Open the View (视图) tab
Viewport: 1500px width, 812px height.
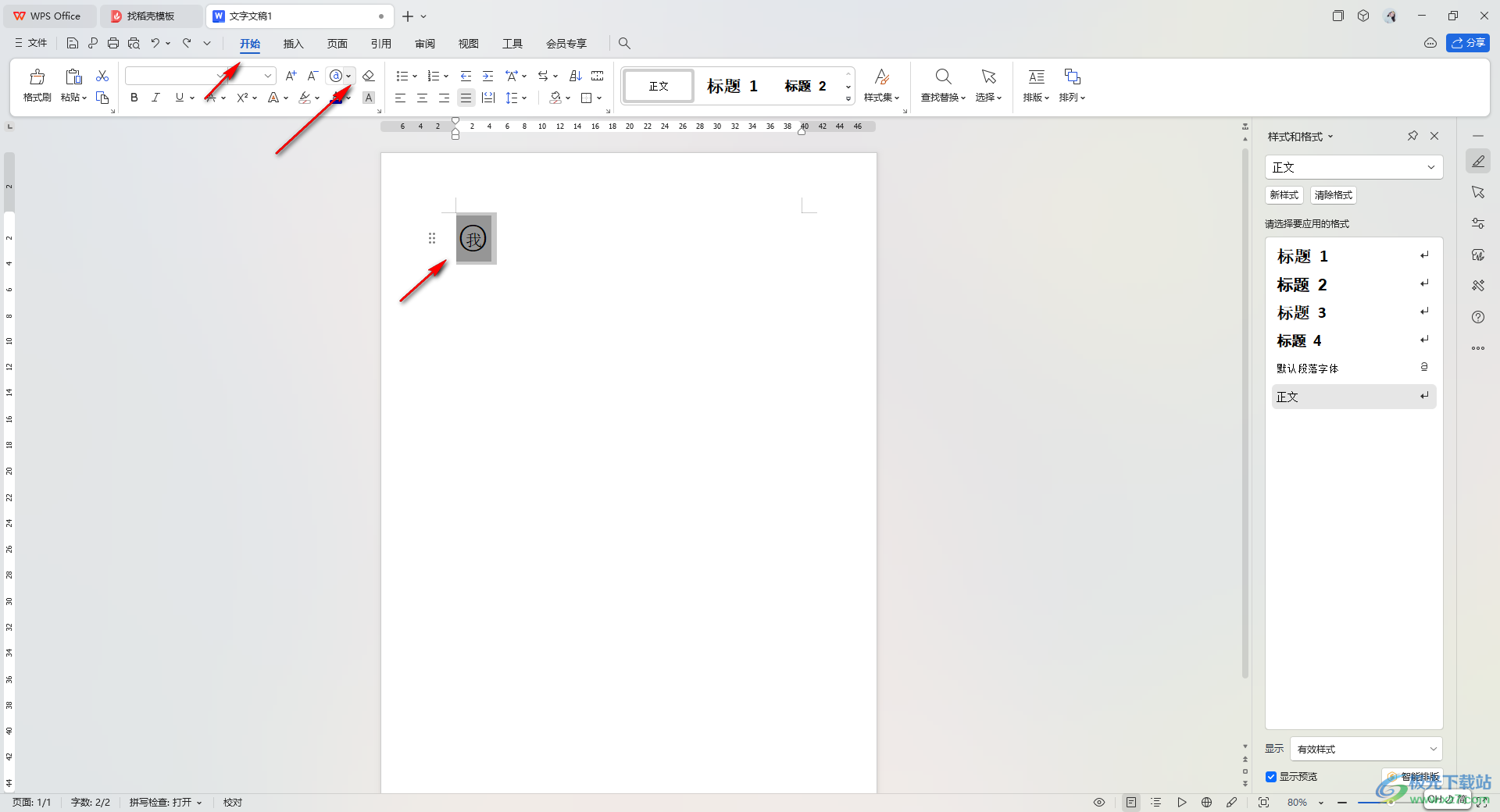click(469, 44)
